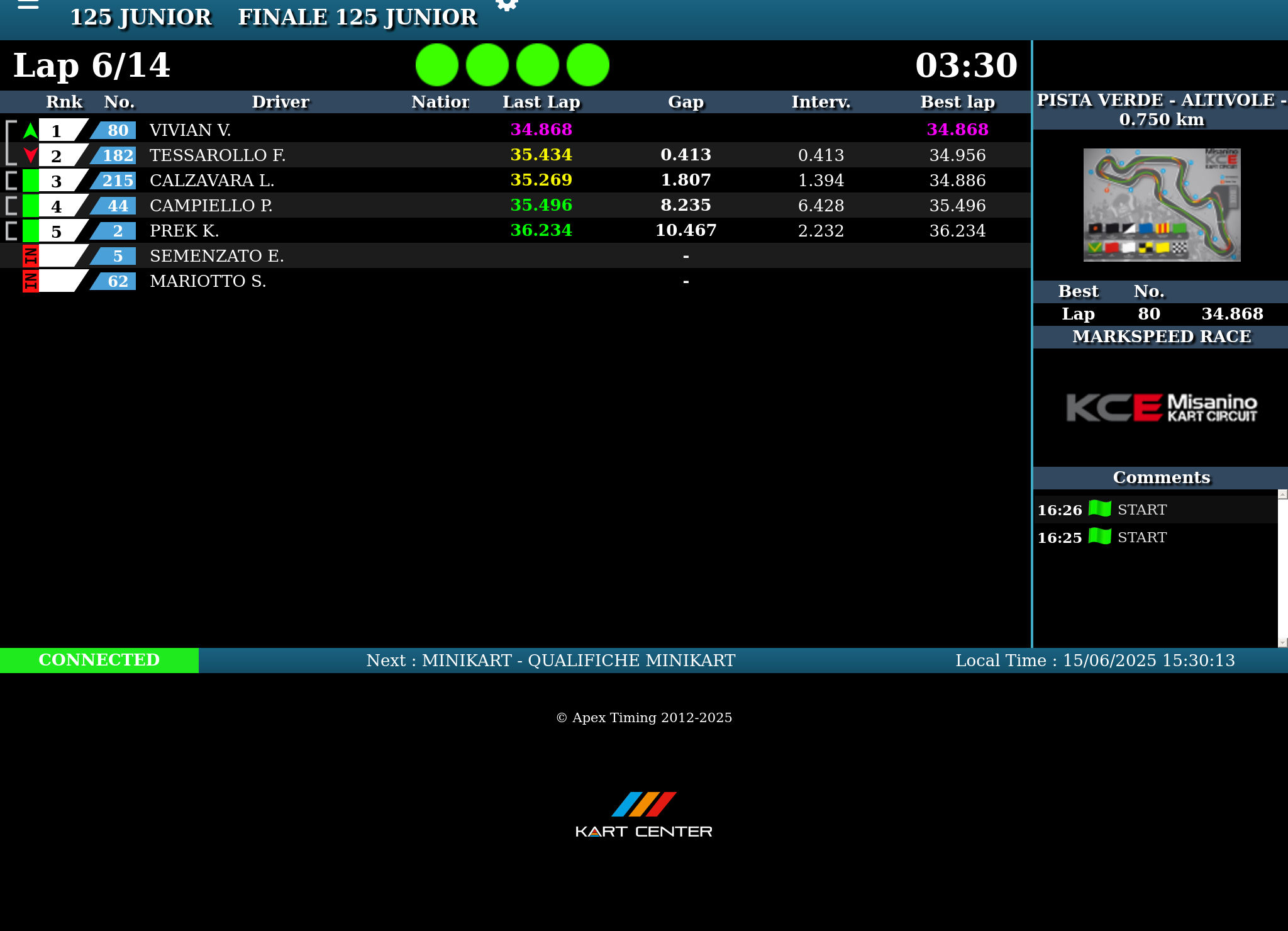Click the Last Lap column header
This screenshot has height=931, width=1288.
tap(541, 102)
